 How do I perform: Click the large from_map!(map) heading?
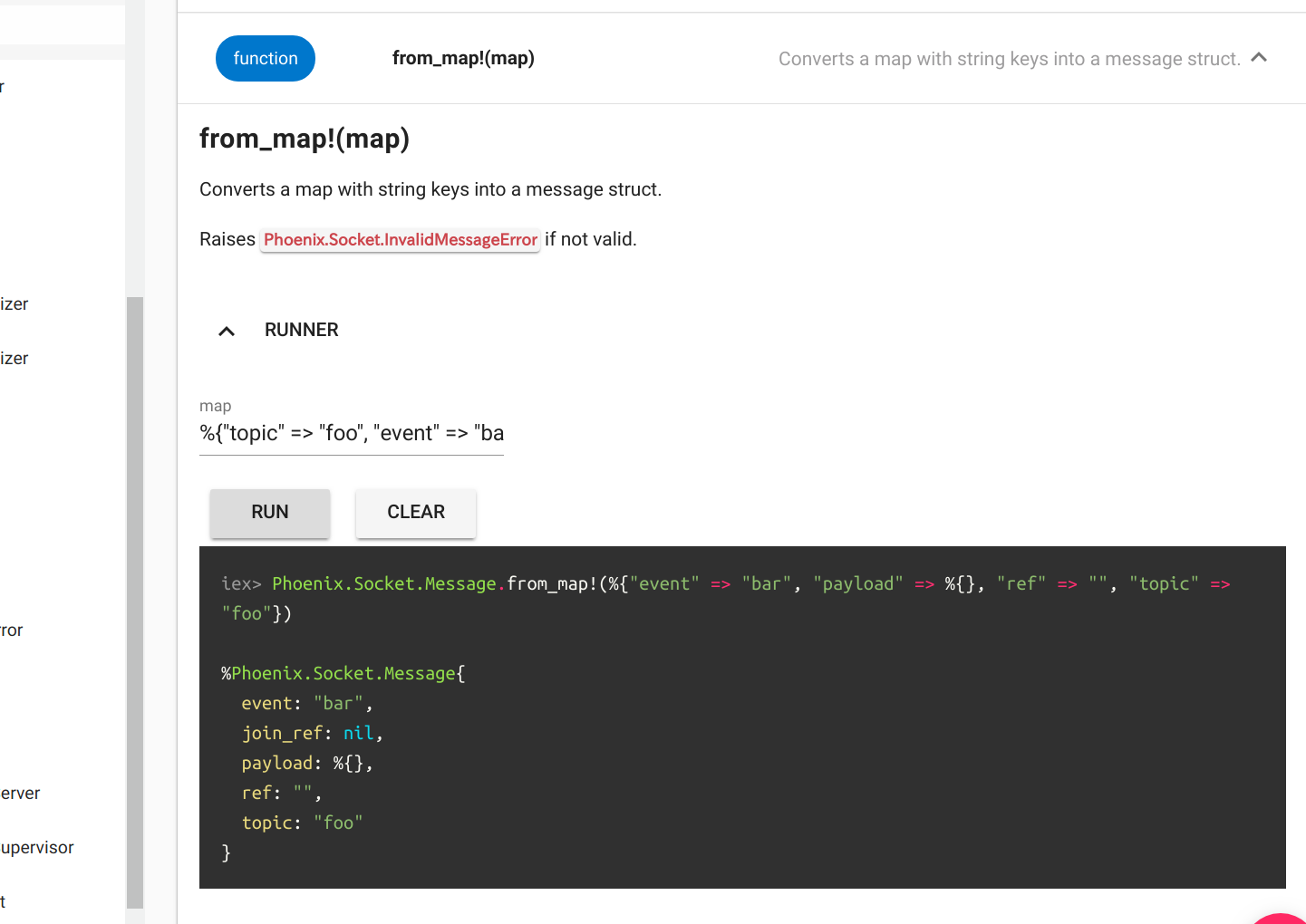click(304, 139)
